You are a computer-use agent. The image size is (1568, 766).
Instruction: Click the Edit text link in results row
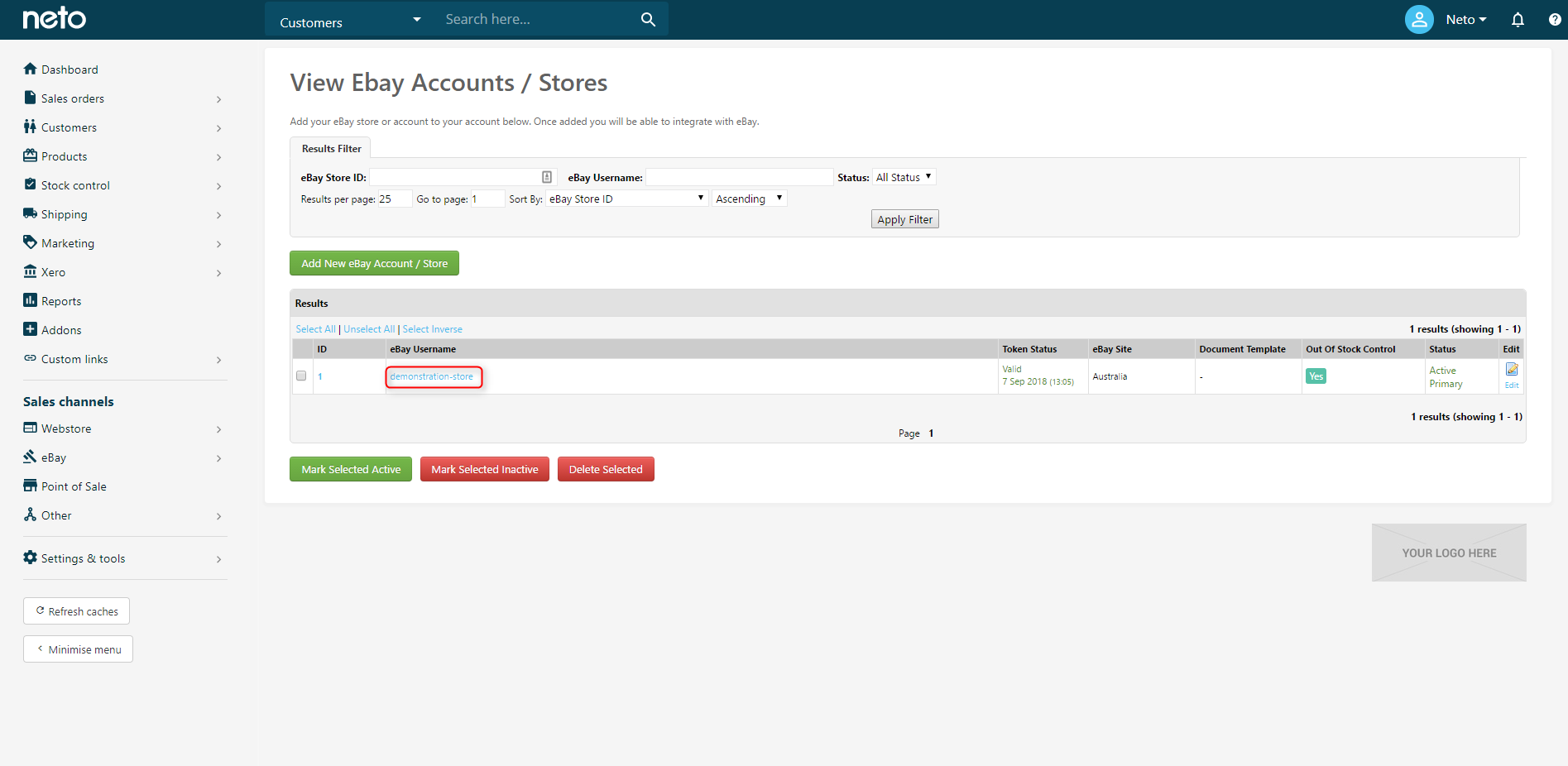coord(1512,385)
